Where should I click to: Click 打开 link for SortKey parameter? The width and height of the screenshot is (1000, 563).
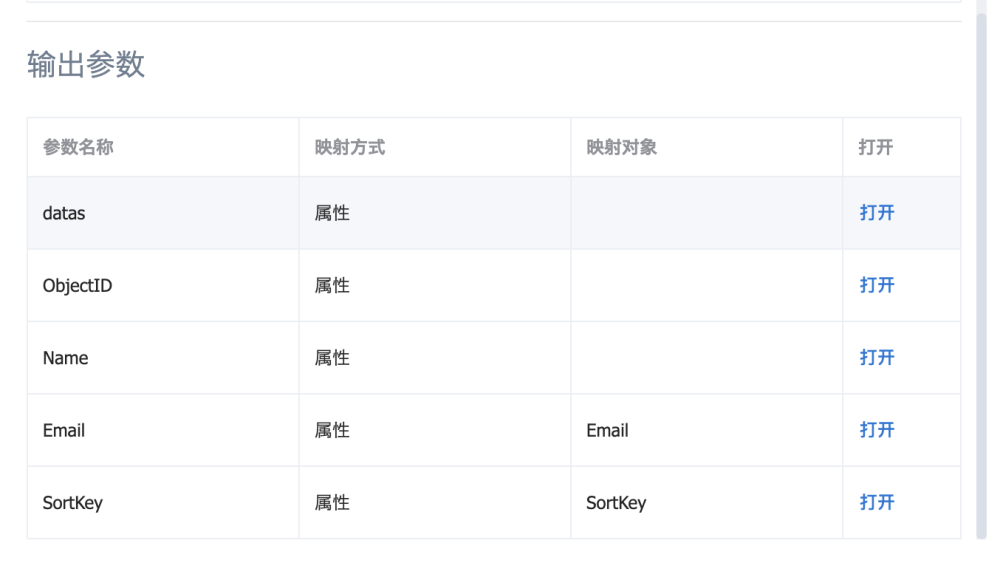pos(876,502)
